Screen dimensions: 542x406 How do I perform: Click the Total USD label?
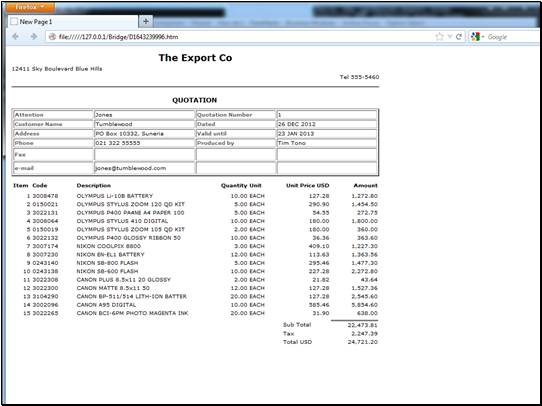click(297, 342)
